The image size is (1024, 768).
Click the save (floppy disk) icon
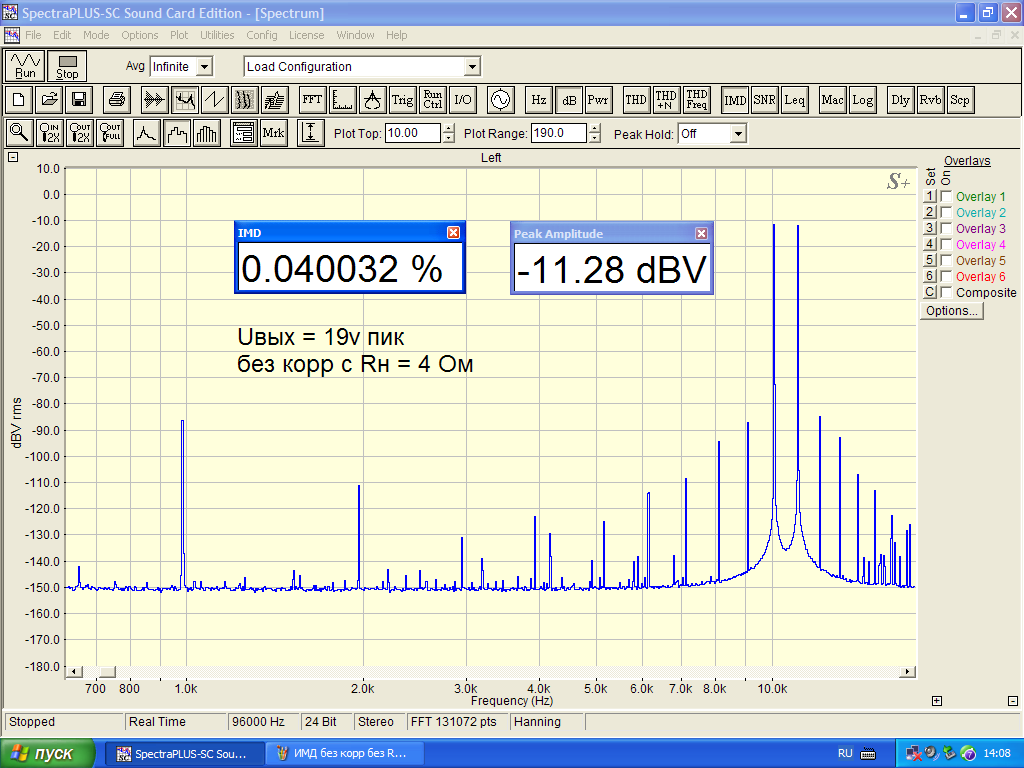[78, 100]
